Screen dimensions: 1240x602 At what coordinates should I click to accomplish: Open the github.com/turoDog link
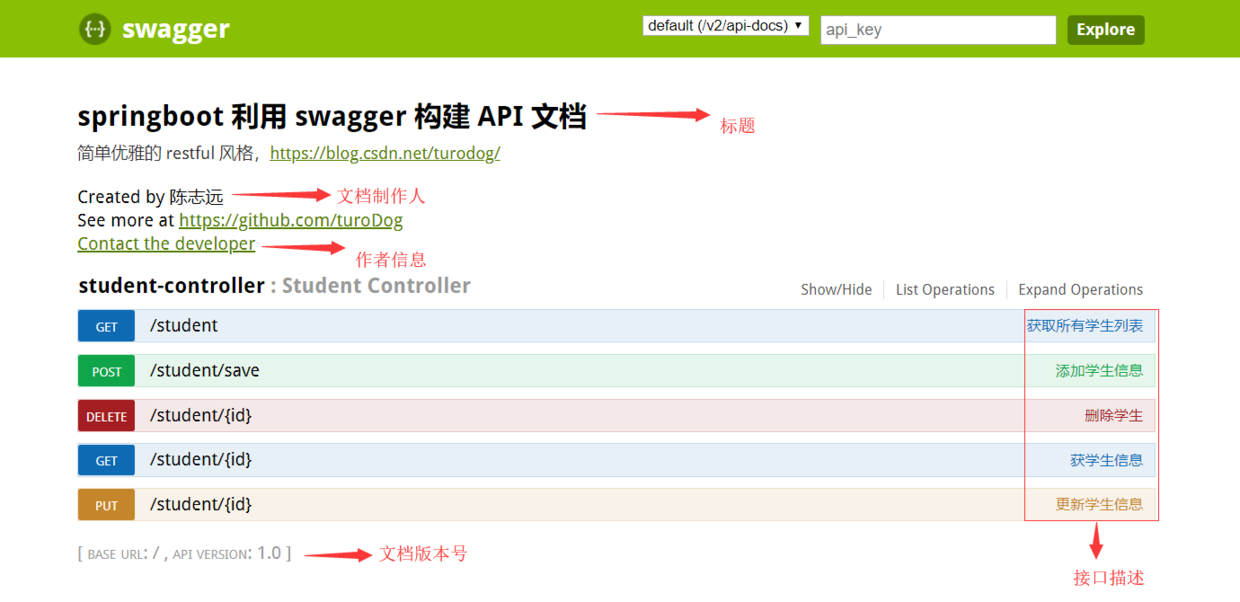(x=291, y=220)
